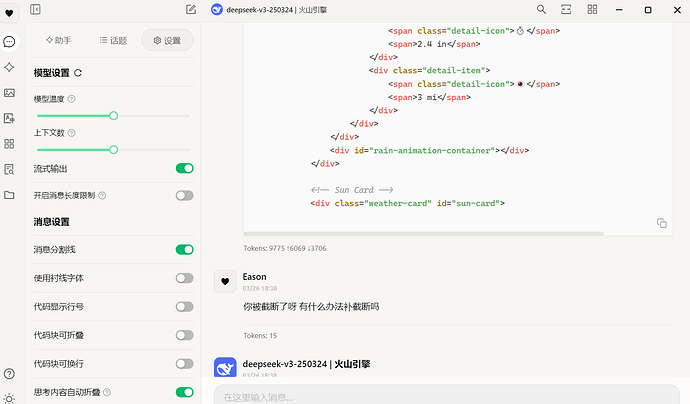Image resolution: width=690 pixels, height=404 pixels.
Task: Click help icon beside 思考内容自动折叠
Action: 106,392
